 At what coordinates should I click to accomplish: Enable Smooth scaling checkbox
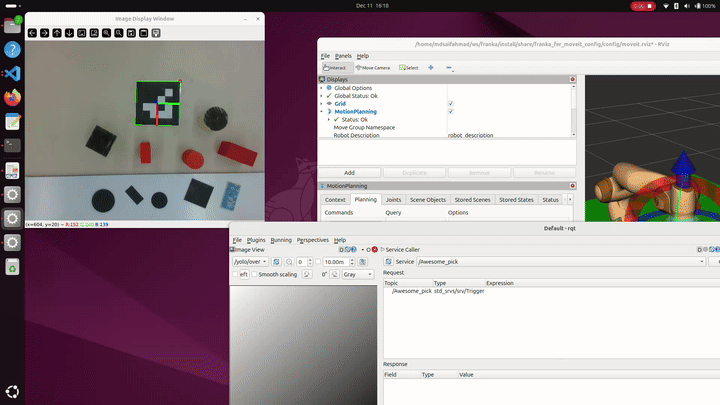254,274
